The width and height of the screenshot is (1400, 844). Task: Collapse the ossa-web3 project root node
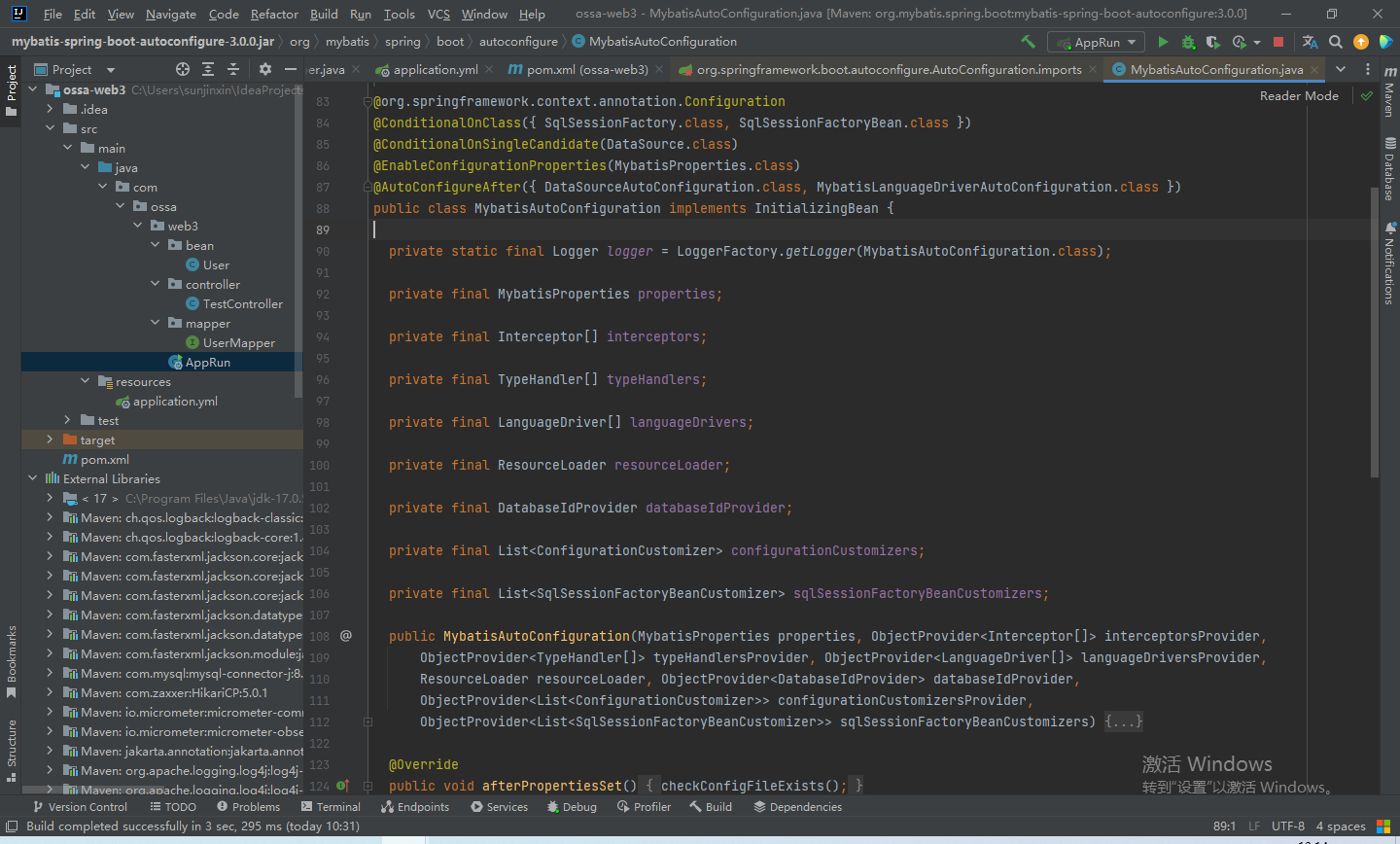pos(33,89)
